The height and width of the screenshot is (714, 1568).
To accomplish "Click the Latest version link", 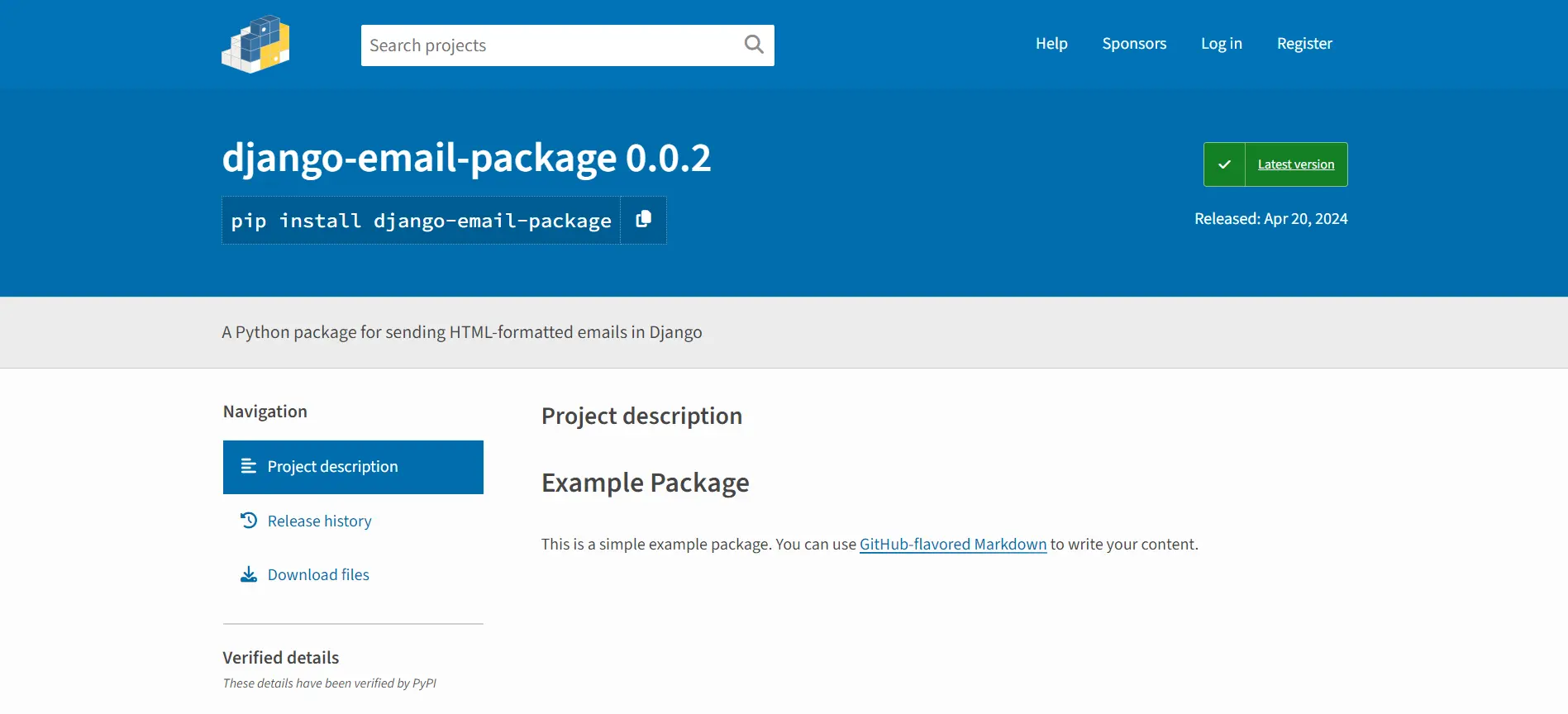I will (1296, 164).
